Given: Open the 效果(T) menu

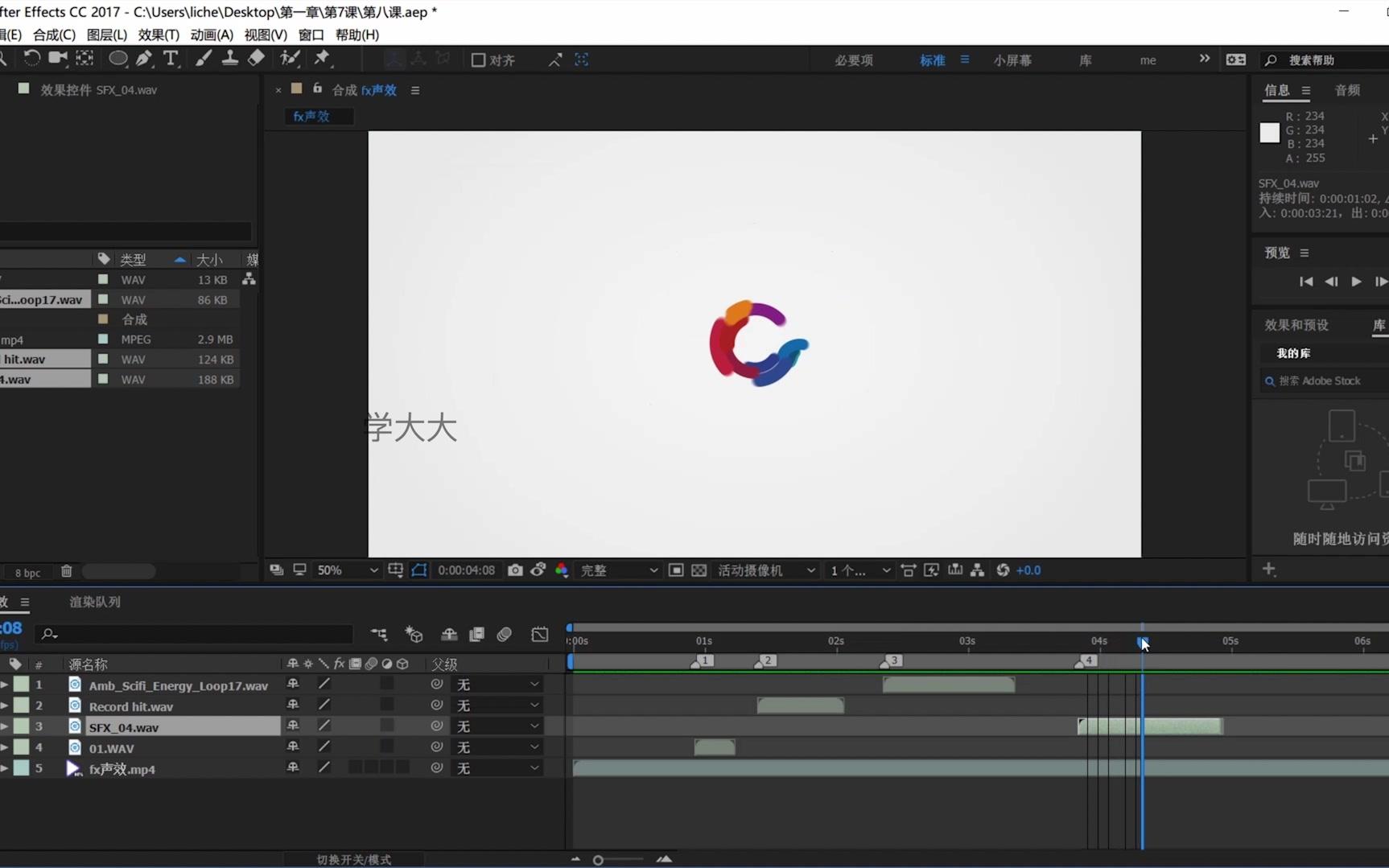Looking at the screenshot, I should point(159,35).
